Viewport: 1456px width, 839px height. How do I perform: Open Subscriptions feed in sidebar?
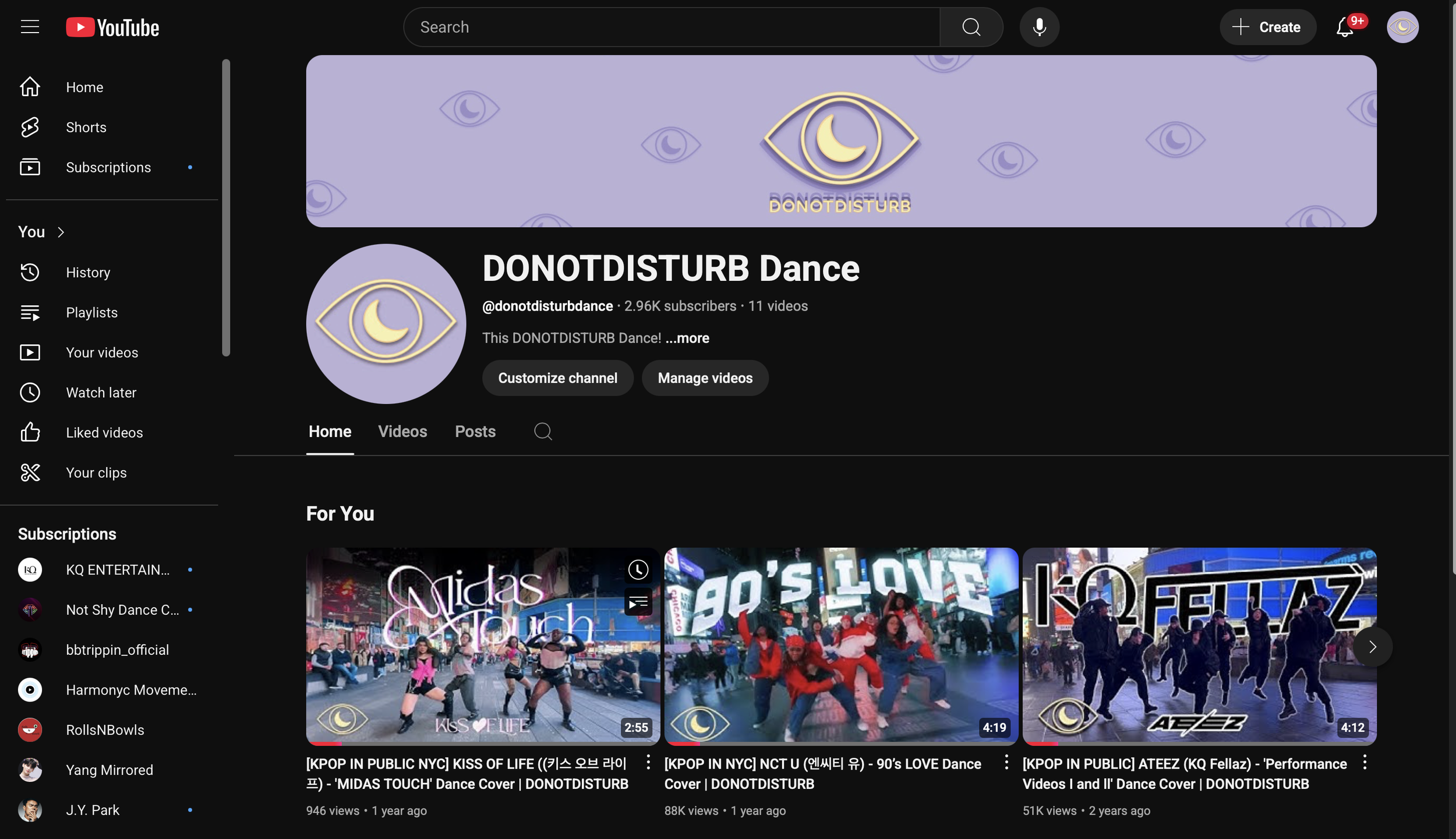[112, 168]
